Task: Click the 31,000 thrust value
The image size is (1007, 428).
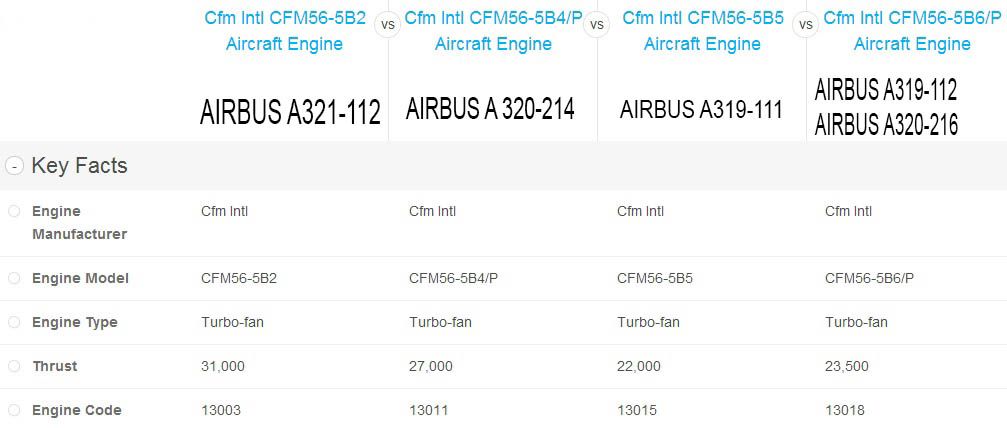Action: tap(223, 366)
